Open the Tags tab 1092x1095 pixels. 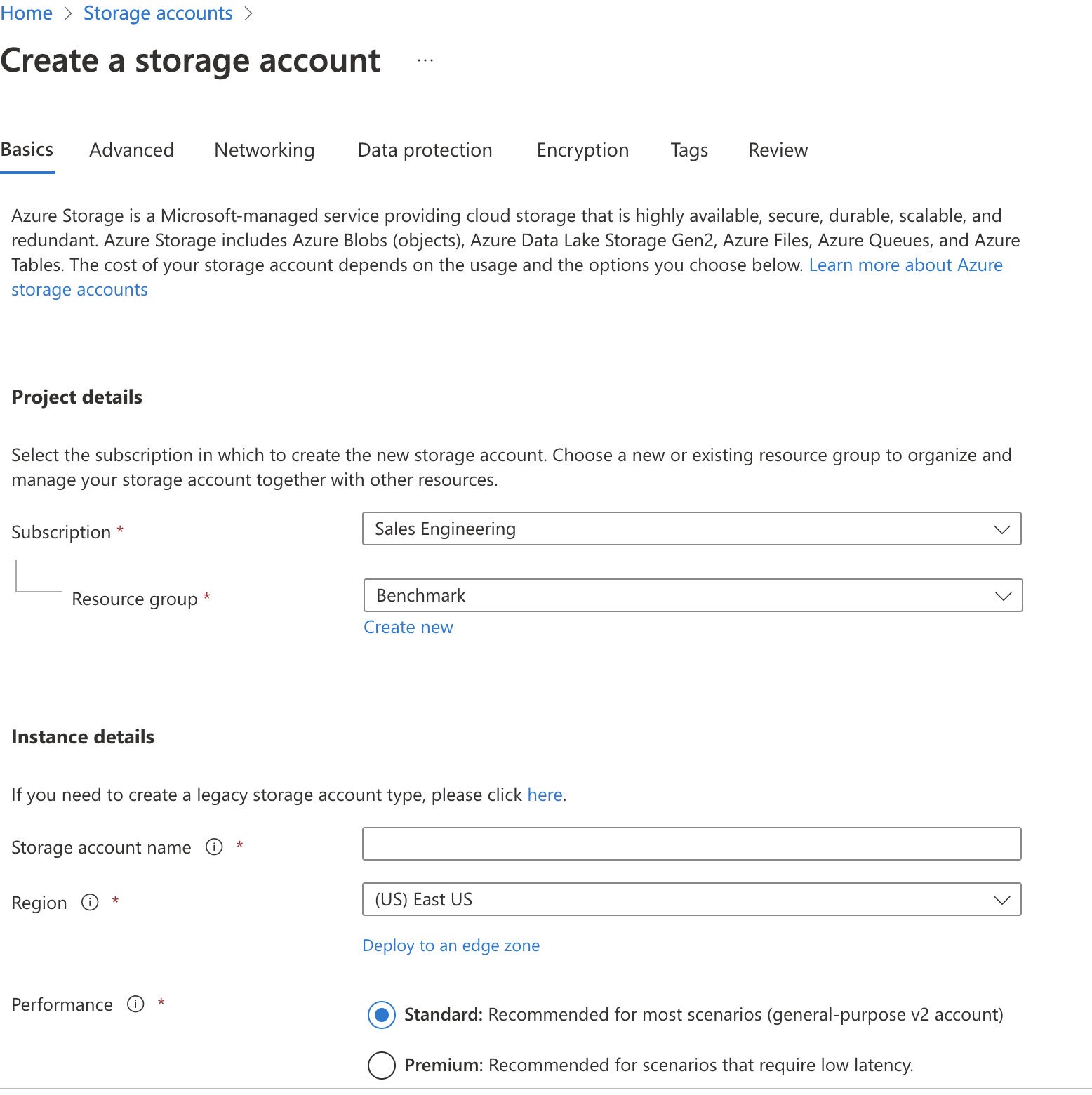pos(688,150)
